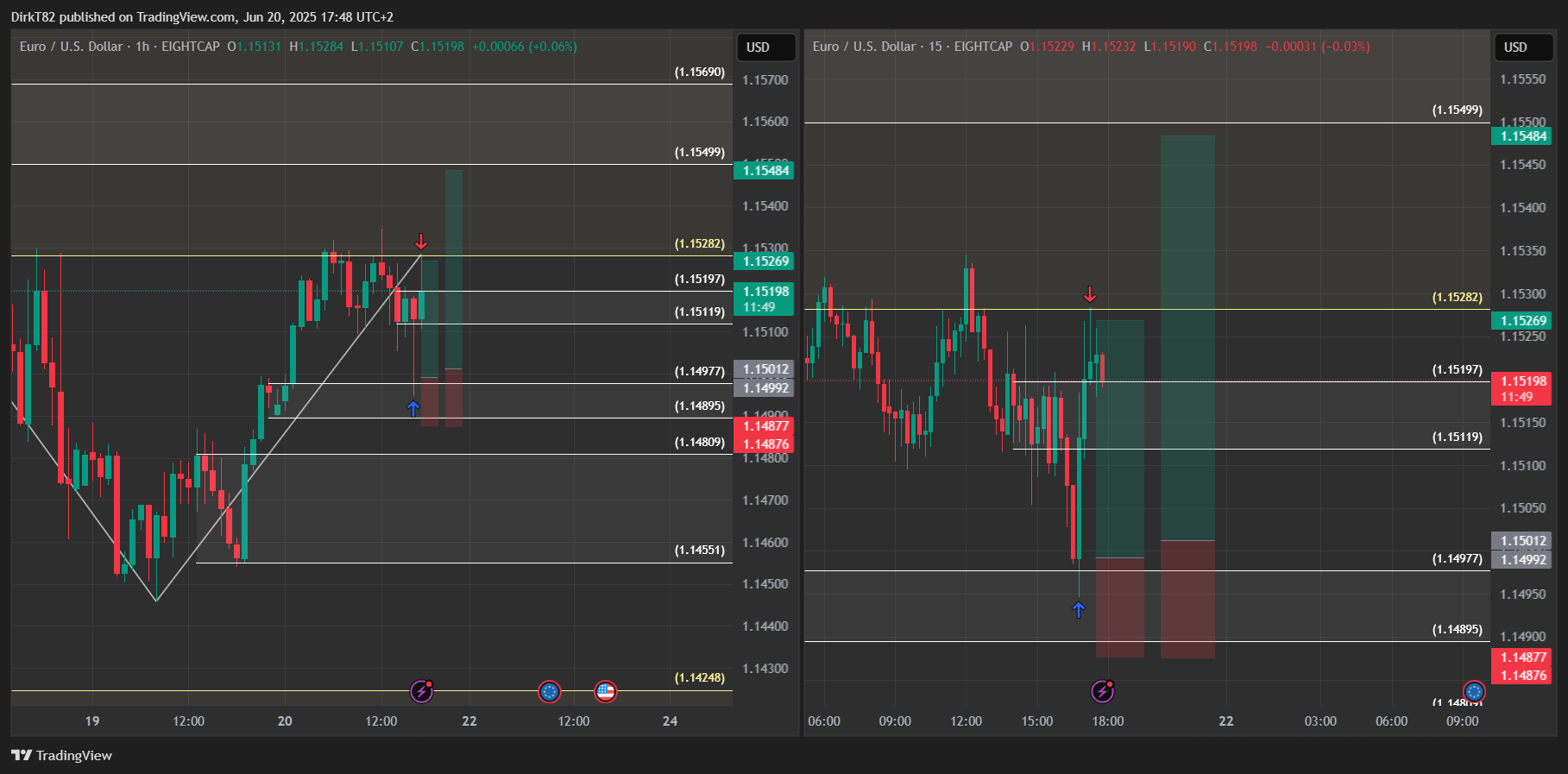This screenshot has height=774, width=1568.
Task: Select the blue up arrow on 15-minute chart
Action: [x=1079, y=610]
